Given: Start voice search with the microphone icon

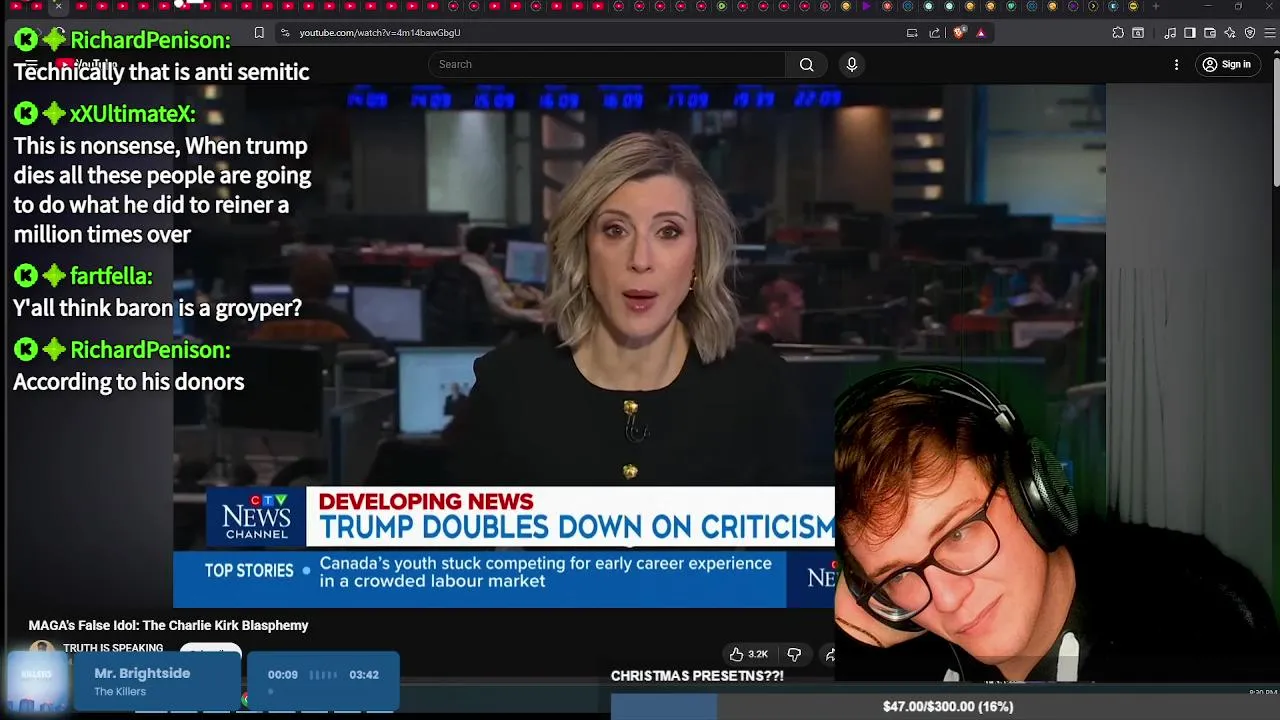Looking at the screenshot, I should [852, 65].
